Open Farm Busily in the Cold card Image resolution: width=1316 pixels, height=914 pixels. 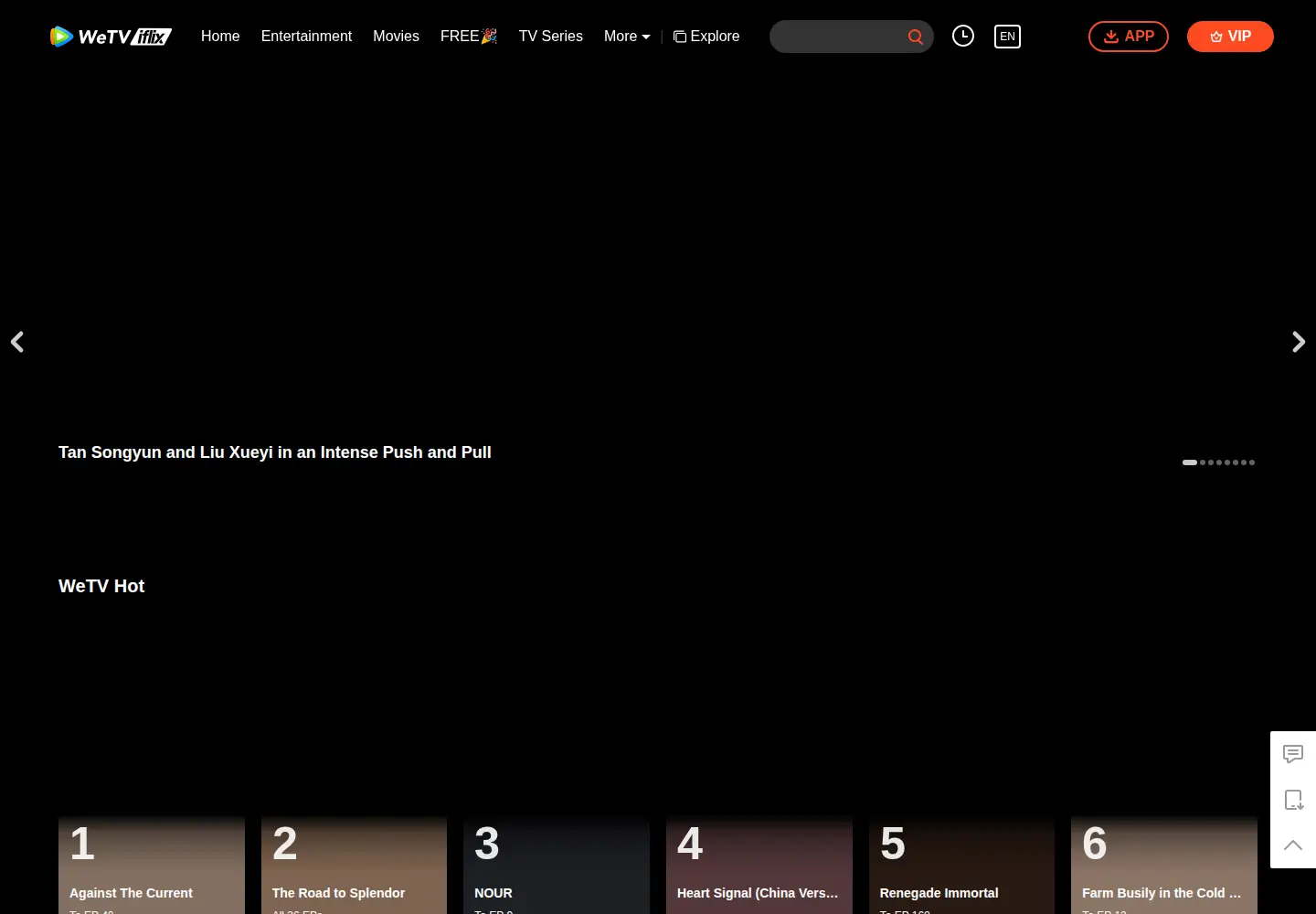(1164, 865)
